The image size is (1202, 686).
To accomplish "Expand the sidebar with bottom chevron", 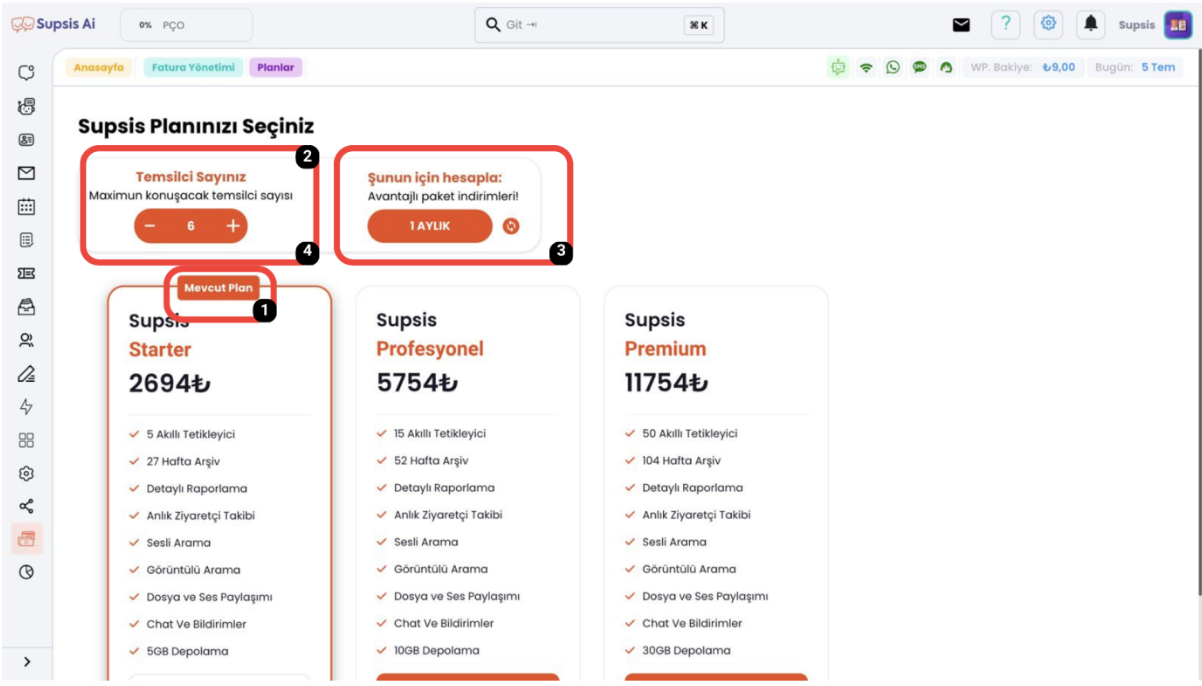I will pyautogui.click(x=27, y=661).
